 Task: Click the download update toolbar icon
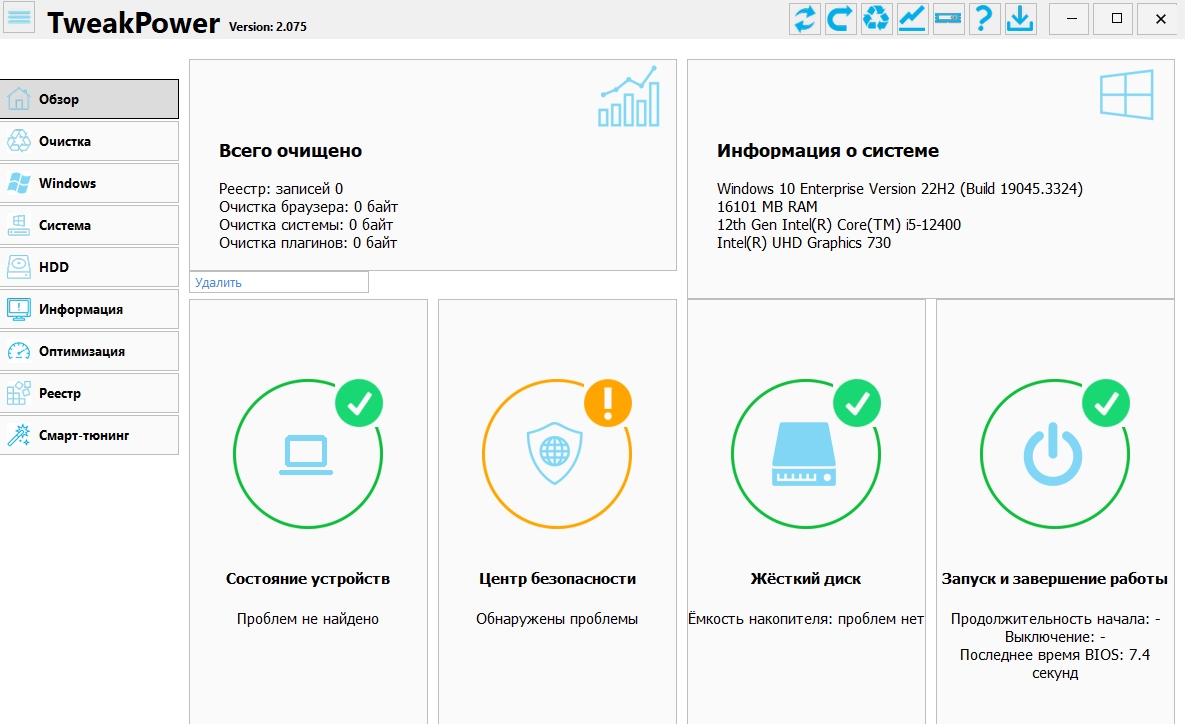pos(1020,19)
